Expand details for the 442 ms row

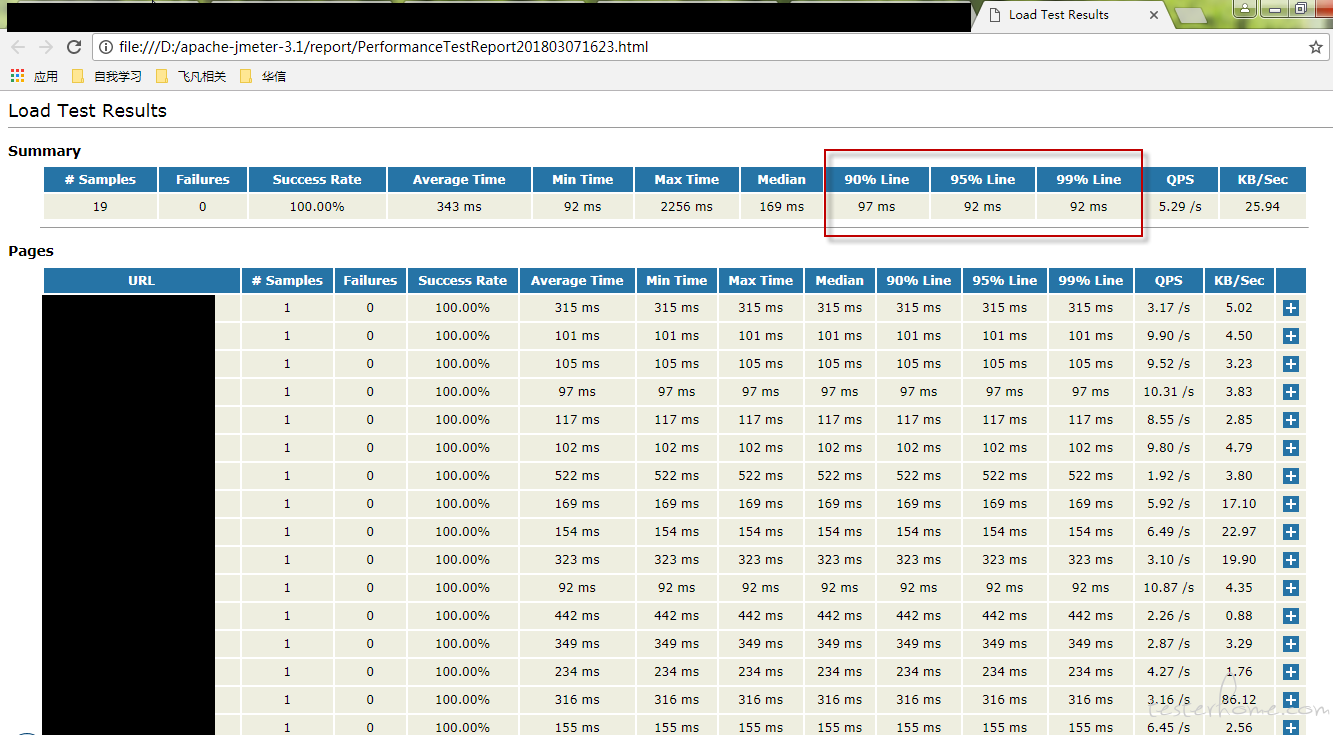point(1290,616)
